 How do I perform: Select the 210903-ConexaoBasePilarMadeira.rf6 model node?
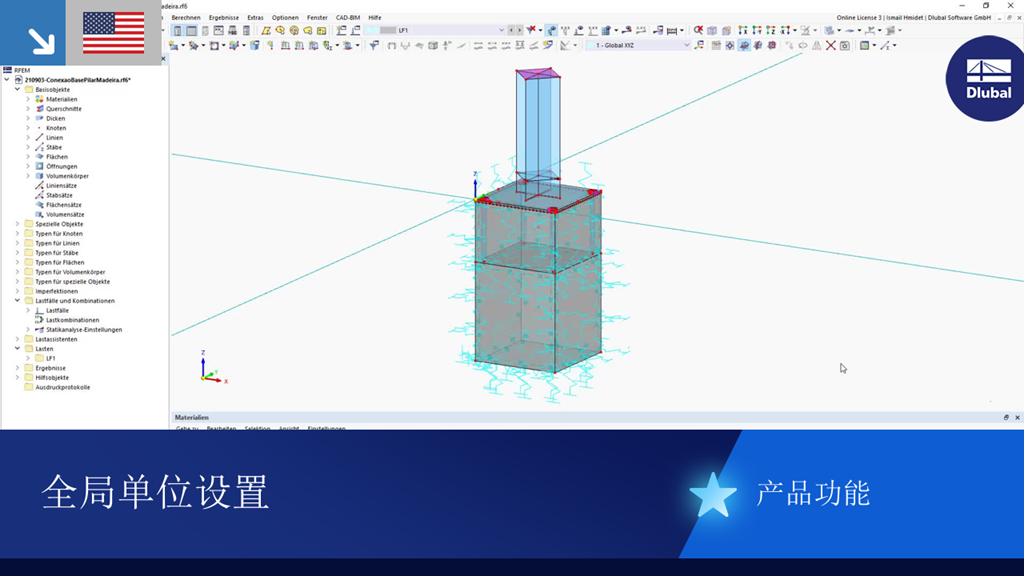tap(77, 80)
